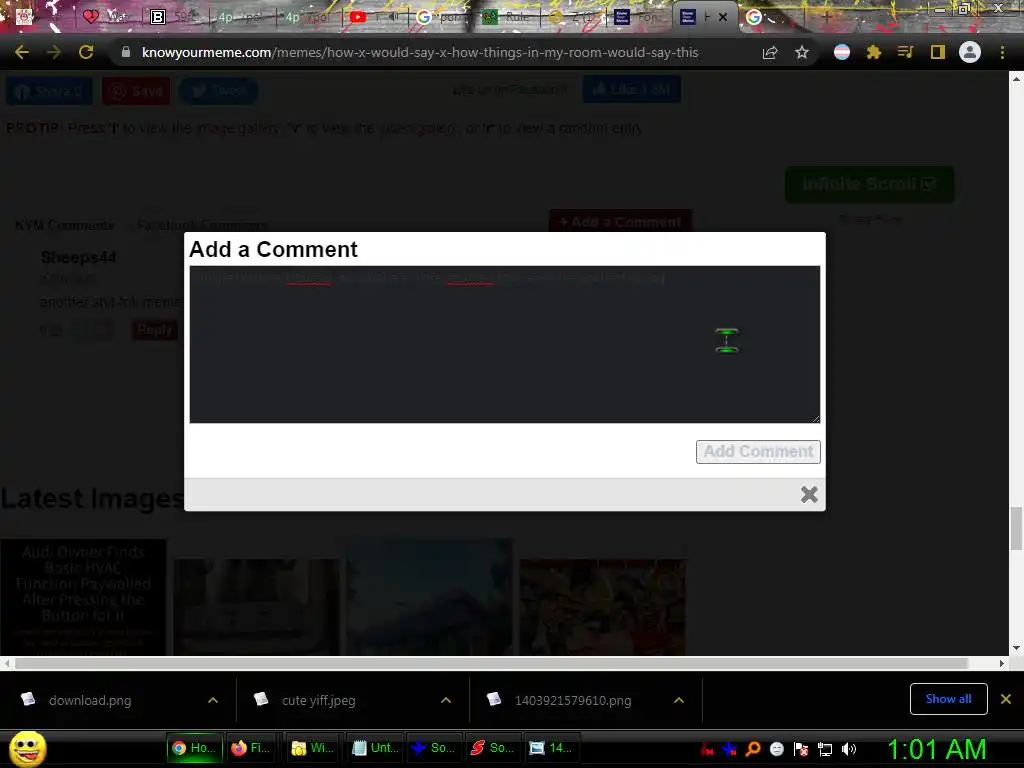Image resolution: width=1024 pixels, height=768 pixels.
Task: Switch to Firefox taskbar button
Action: (251, 748)
